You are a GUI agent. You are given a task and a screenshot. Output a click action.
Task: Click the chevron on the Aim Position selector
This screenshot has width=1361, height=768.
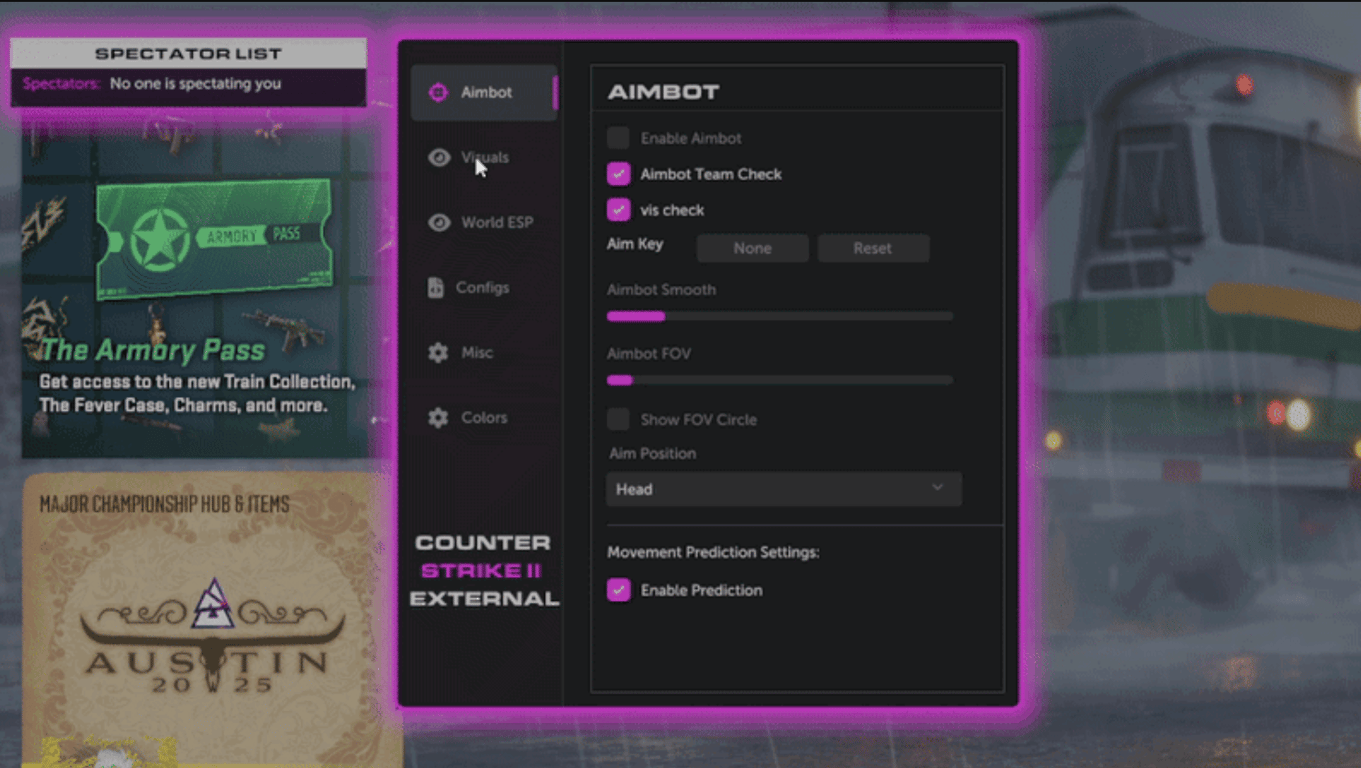pos(937,489)
